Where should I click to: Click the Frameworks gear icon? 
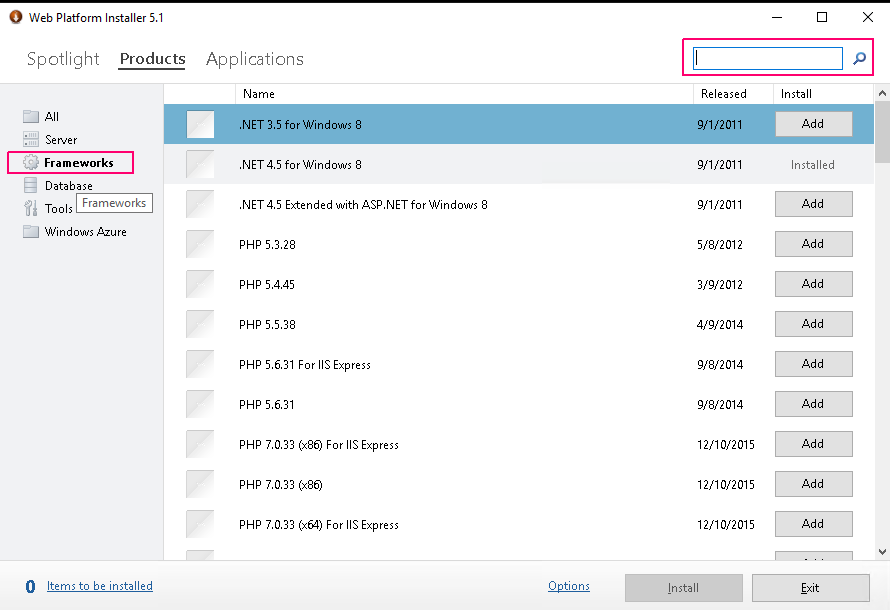point(31,163)
